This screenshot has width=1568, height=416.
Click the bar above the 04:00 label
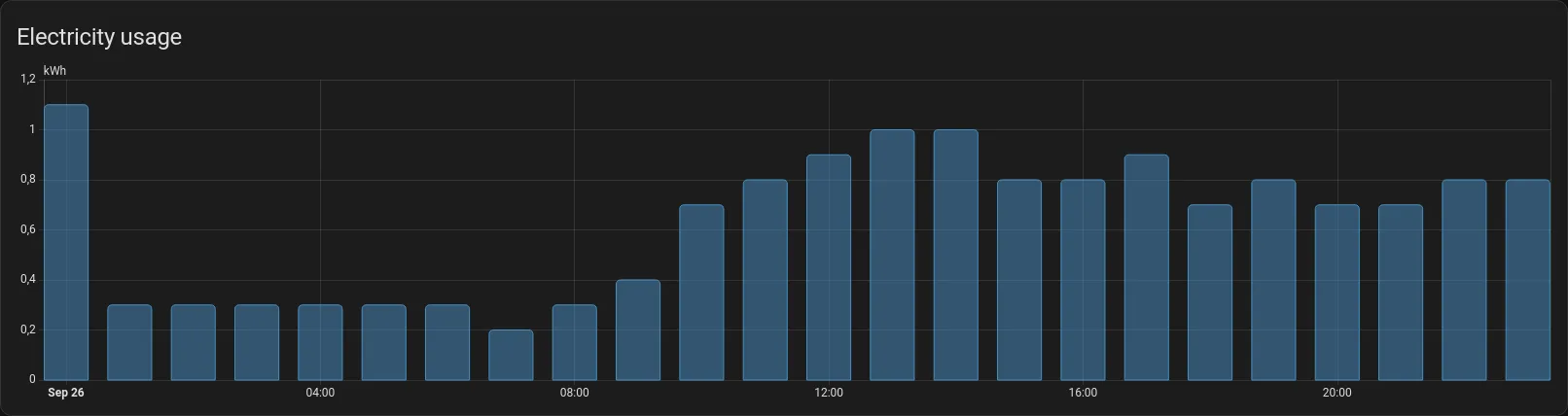coord(320,342)
